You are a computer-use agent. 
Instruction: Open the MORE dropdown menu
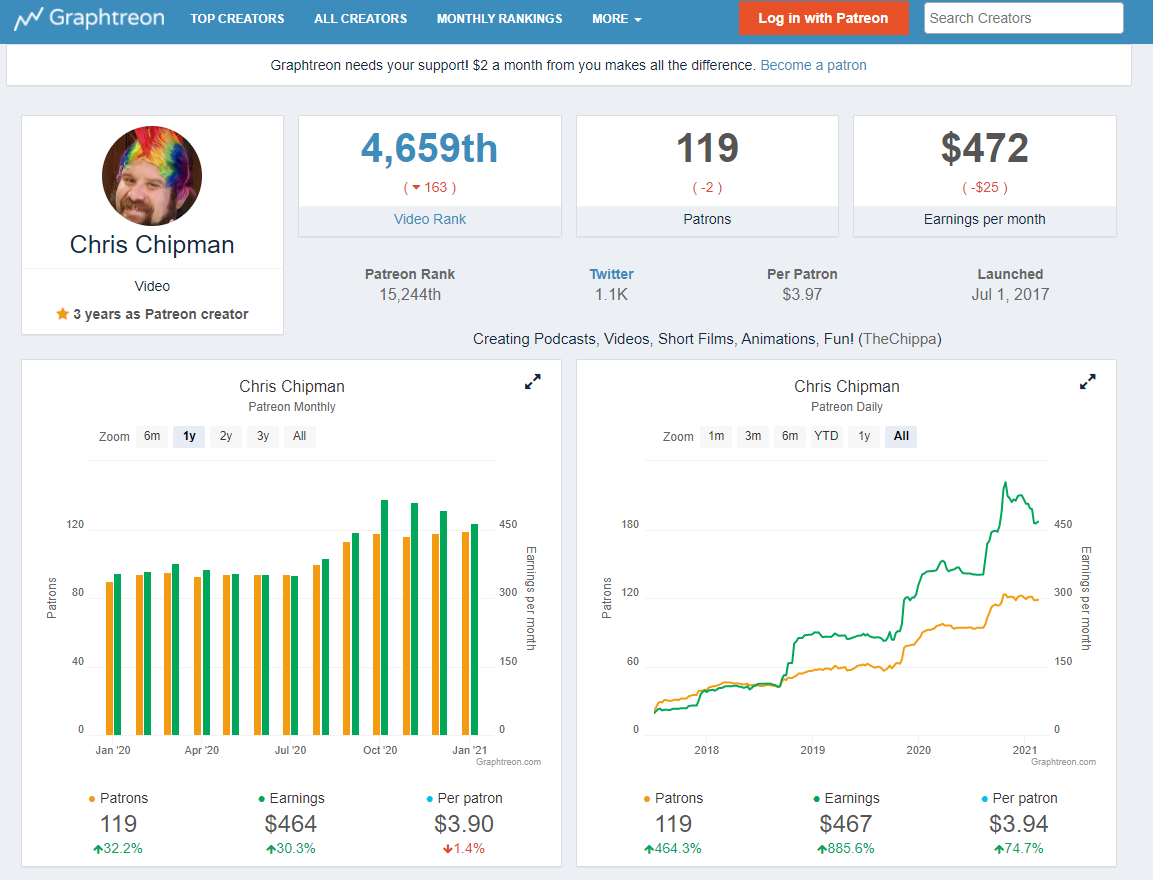(x=616, y=19)
